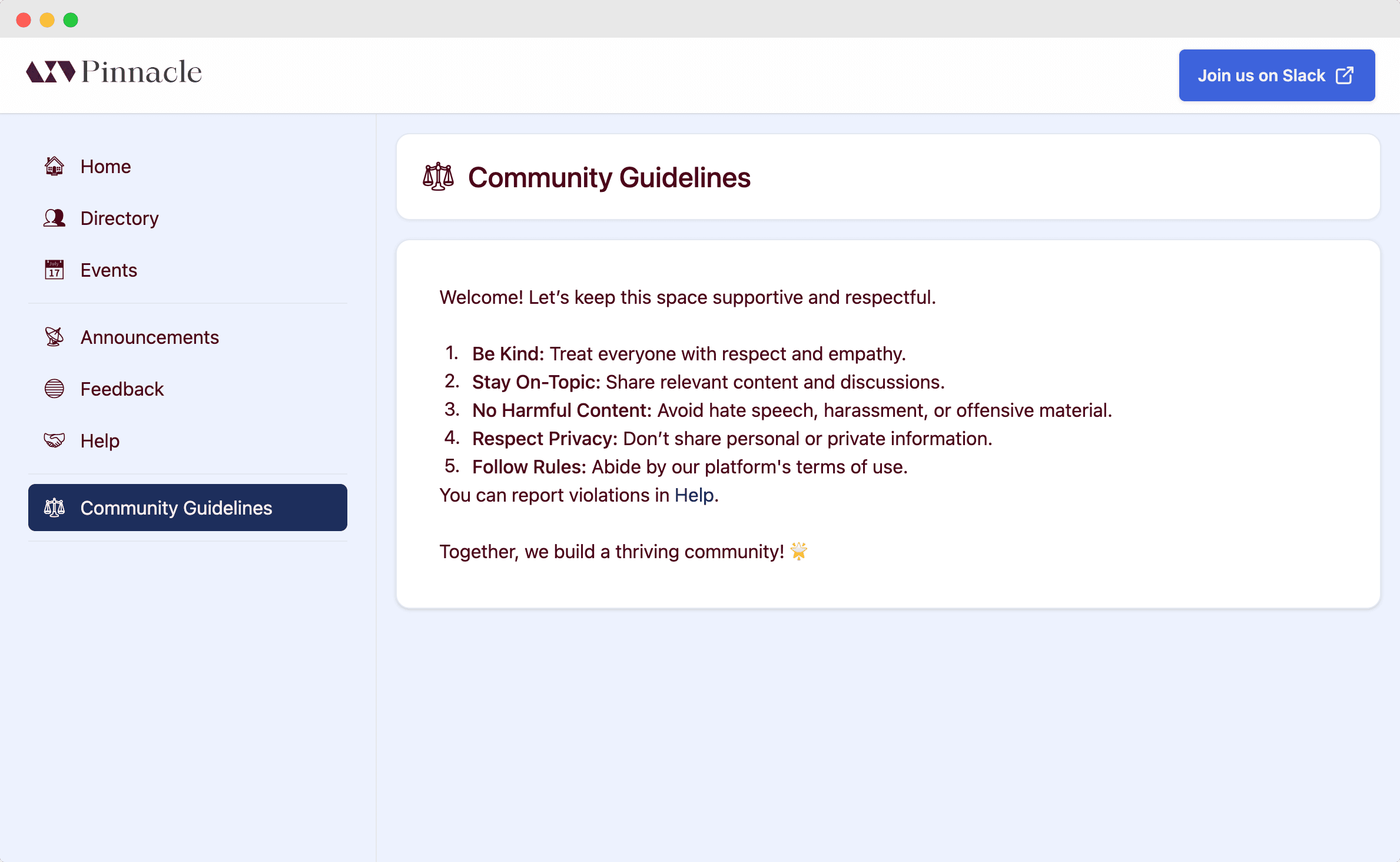Select the Community Guidelines balance scale icon
Image resolution: width=1400 pixels, height=862 pixels.
(x=437, y=177)
